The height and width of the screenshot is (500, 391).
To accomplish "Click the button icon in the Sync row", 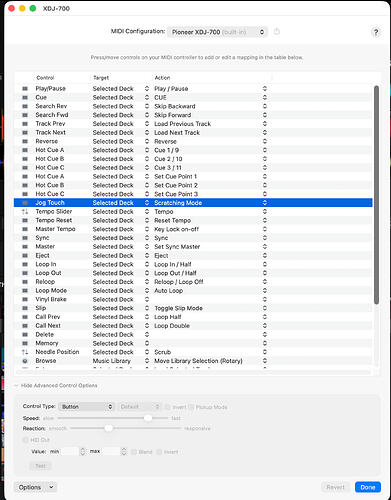I will 25,238.
